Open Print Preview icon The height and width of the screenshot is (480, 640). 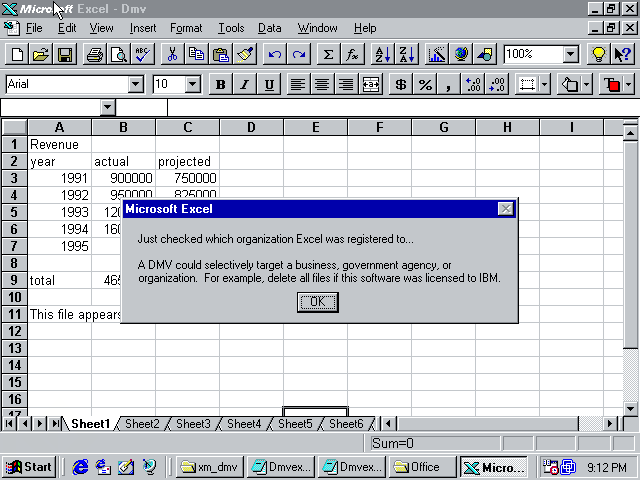(119, 54)
